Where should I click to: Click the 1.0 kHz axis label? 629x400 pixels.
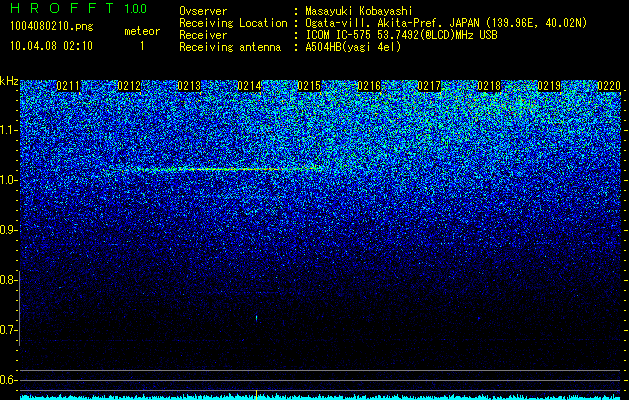click(x=7, y=180)
